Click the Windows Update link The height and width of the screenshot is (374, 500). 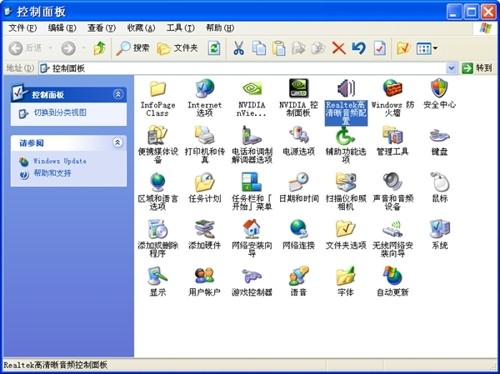pos(60,161)
